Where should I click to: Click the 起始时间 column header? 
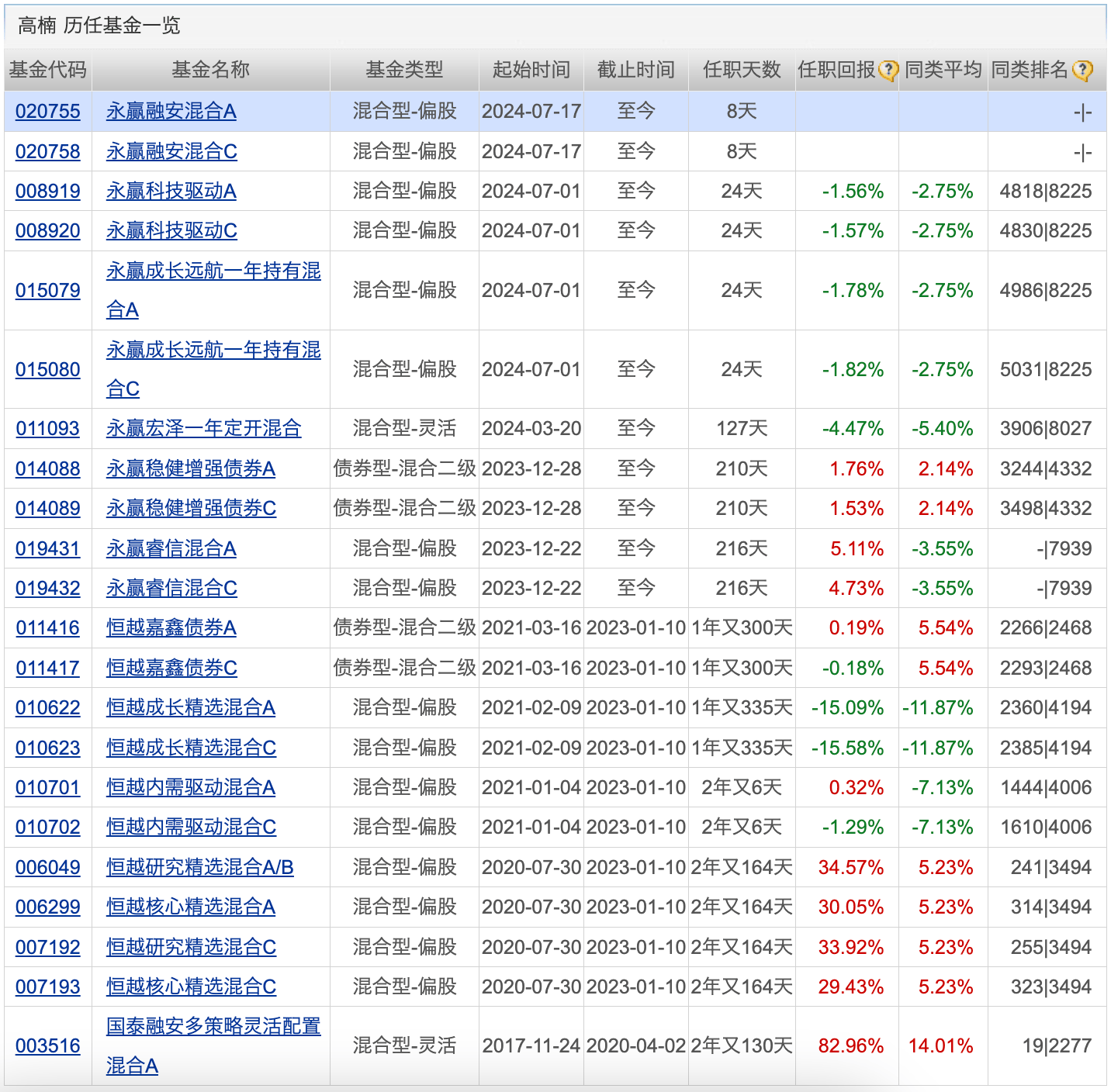(531, 70)
